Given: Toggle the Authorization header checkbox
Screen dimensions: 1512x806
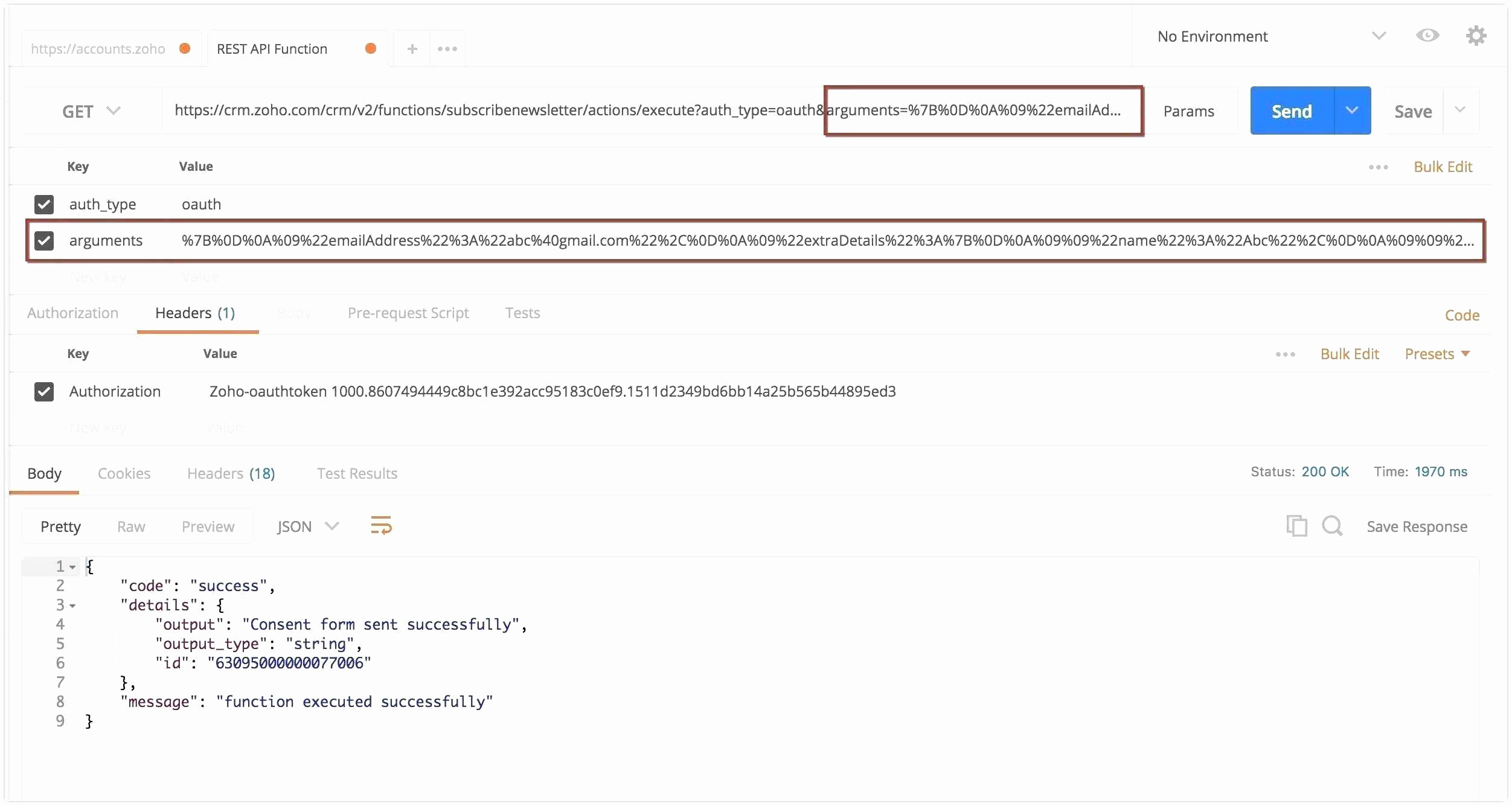Looking at the screenshot, I should tap(44, 391).
